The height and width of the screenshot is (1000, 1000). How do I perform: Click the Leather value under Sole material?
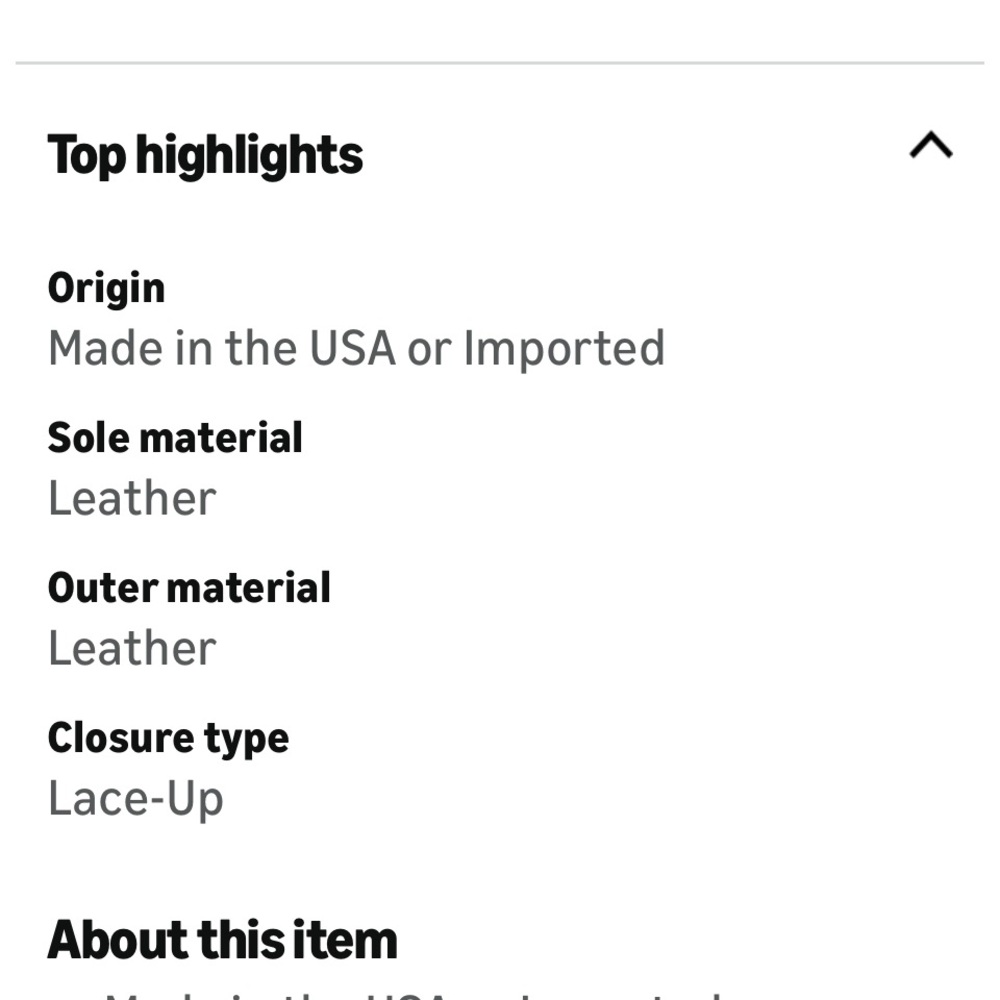point(133,498)
